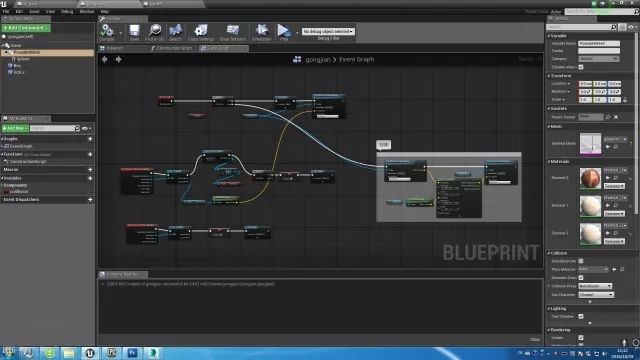Navigate back with the graph left arrow
Viewport: 640px width, 360px height.
pyautogui.click(x=104, y=60)
